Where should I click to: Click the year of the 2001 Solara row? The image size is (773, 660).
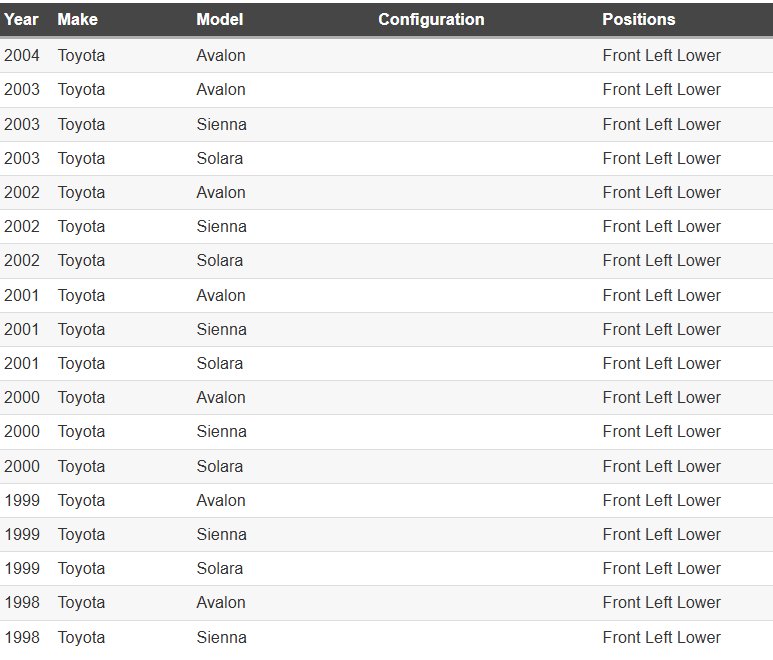(x=22, y=363)
